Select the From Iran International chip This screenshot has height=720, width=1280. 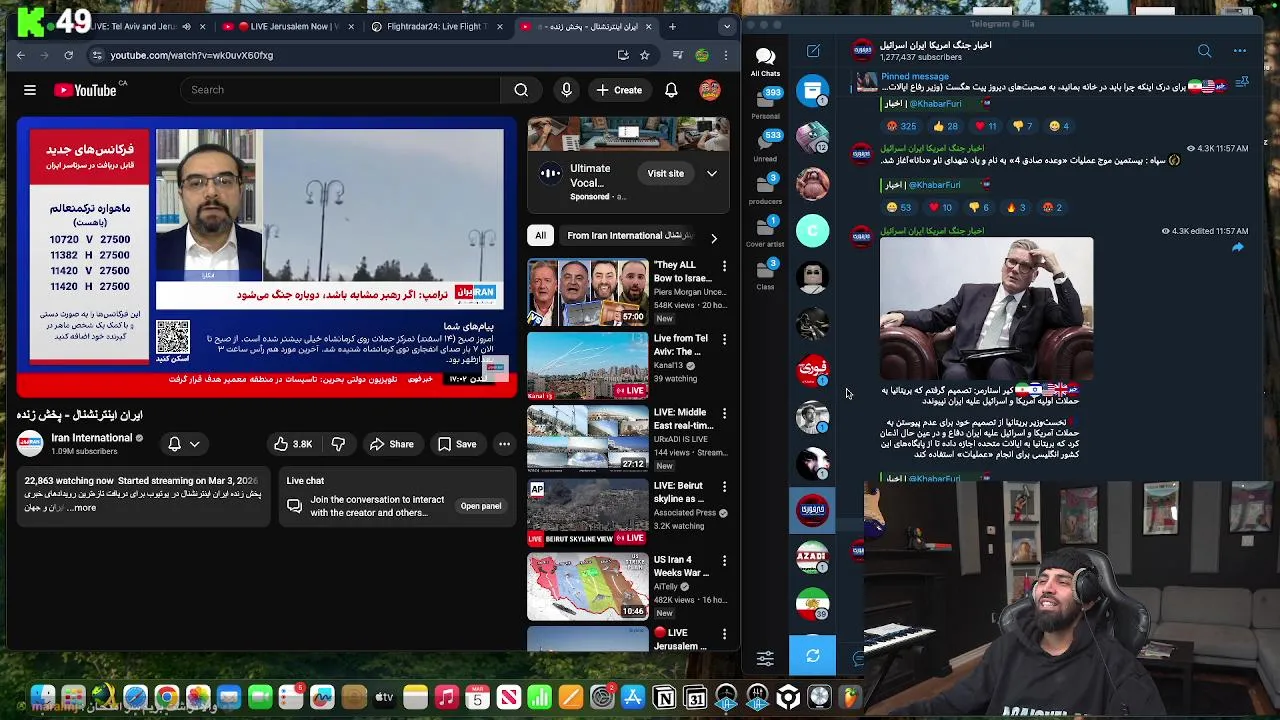pyautogui.click(x=629, y=236)
